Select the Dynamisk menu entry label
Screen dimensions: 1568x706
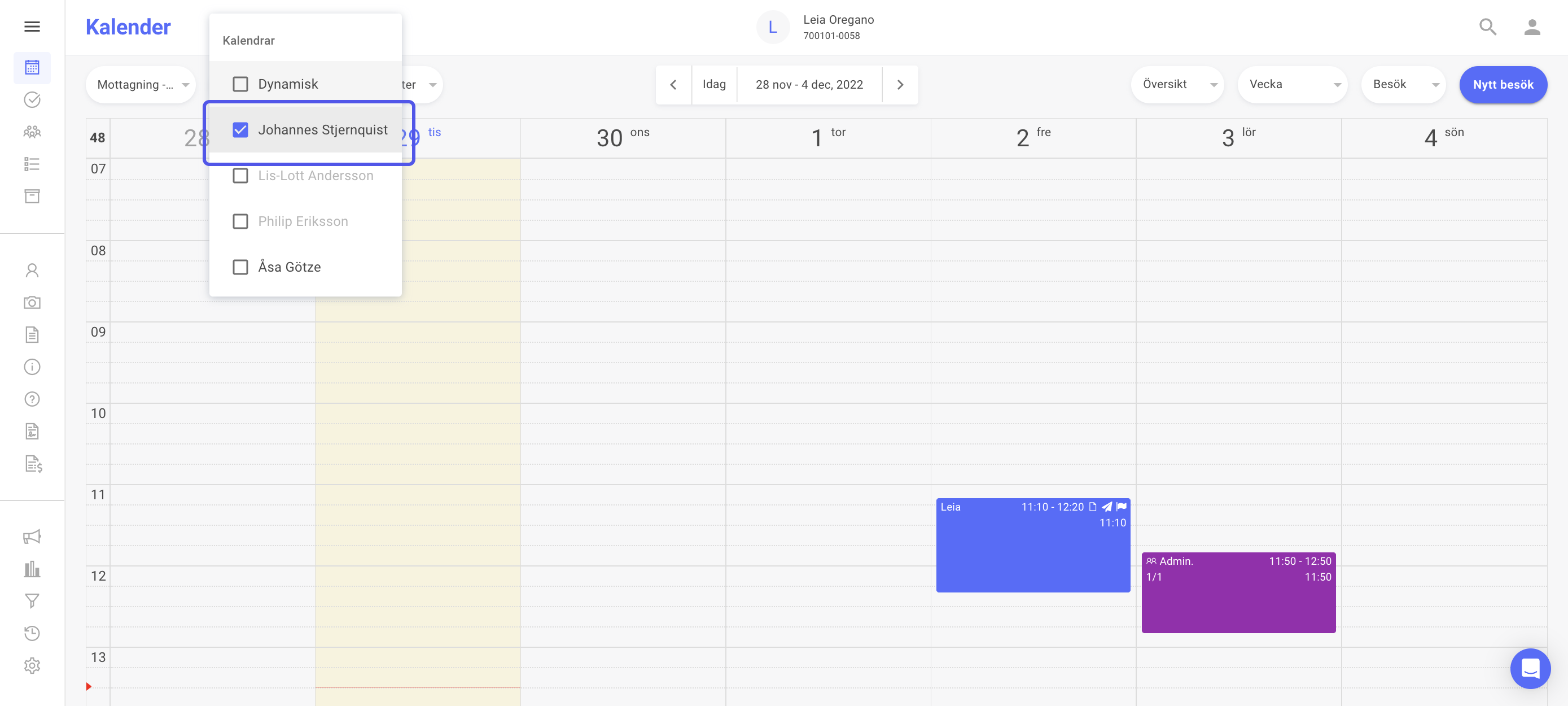click(288, 84)
